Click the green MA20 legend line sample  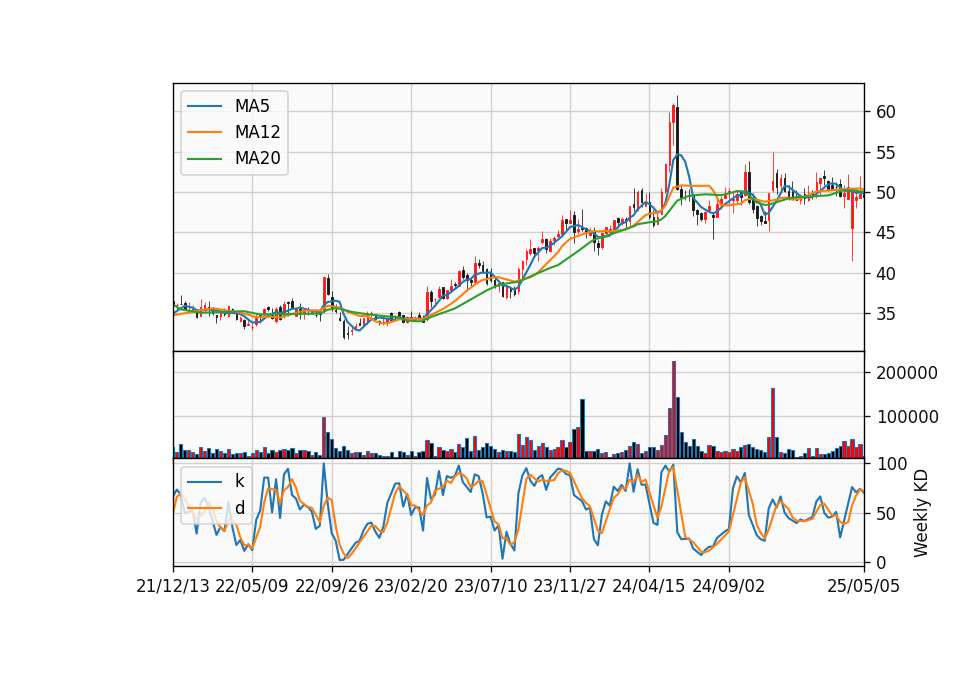click(204, 158)
